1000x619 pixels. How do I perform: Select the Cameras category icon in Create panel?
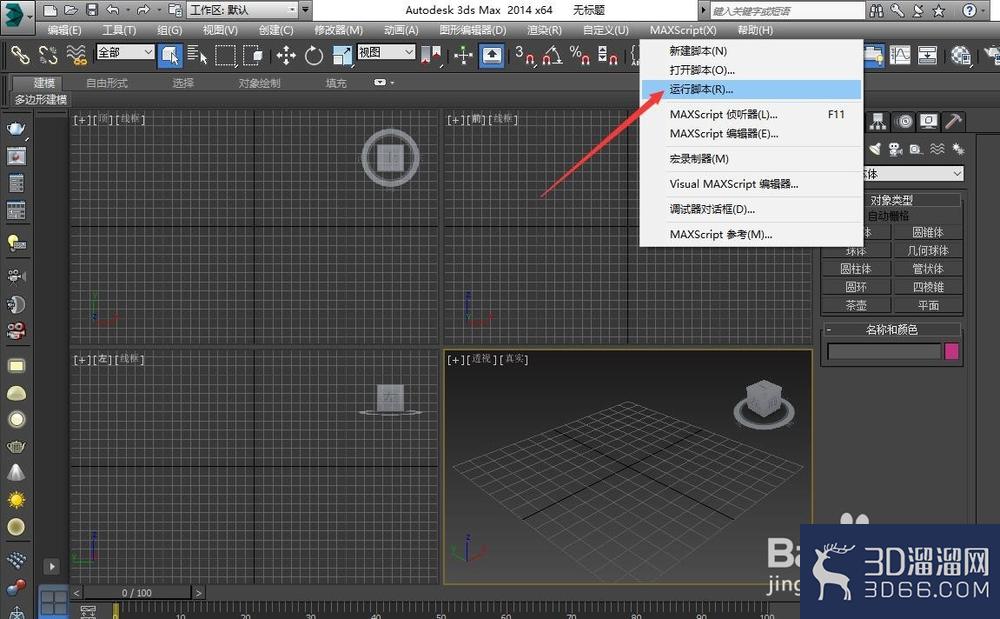pos(895,149)
